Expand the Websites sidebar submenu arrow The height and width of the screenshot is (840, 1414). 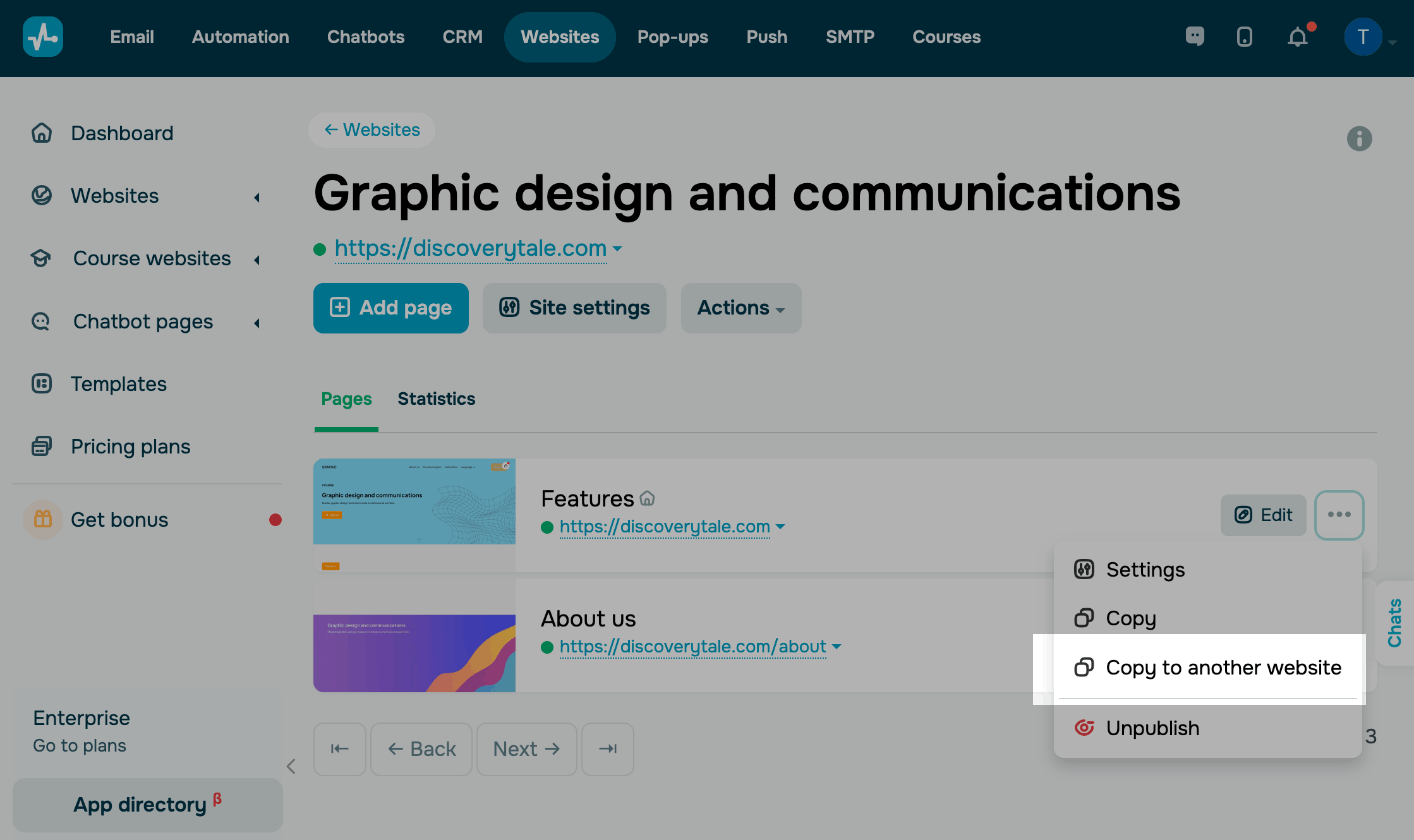(257, 198)
